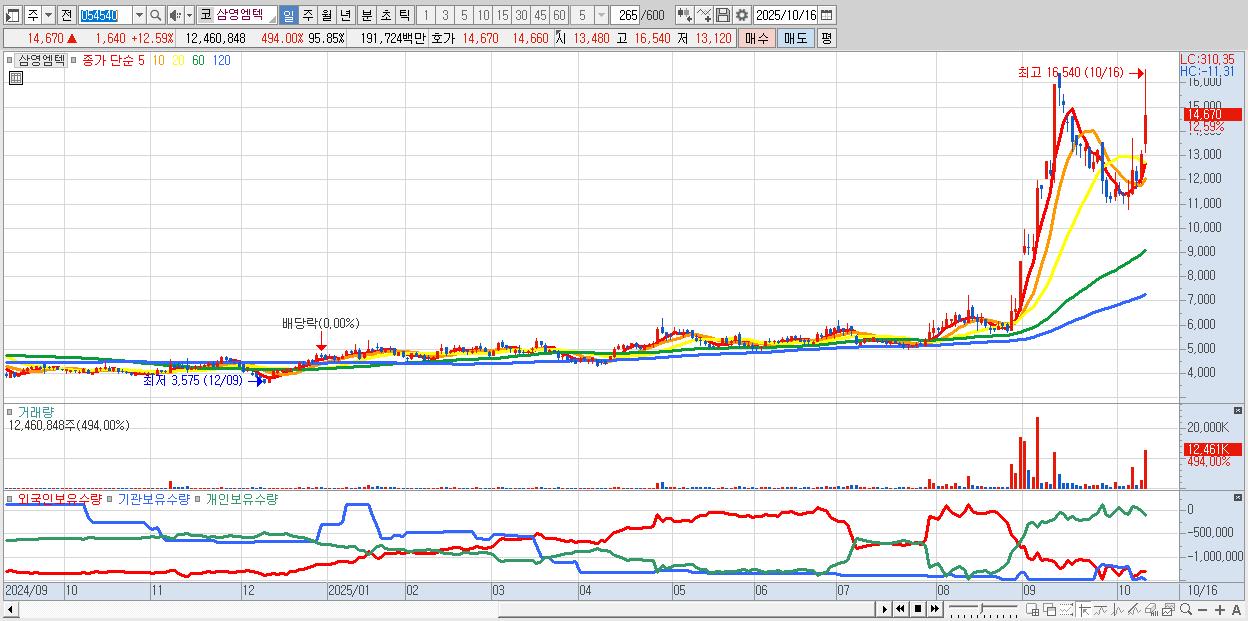Click the scroll-left arrow of chart scrollbar
1248x621 pixels.
(11, 609)
